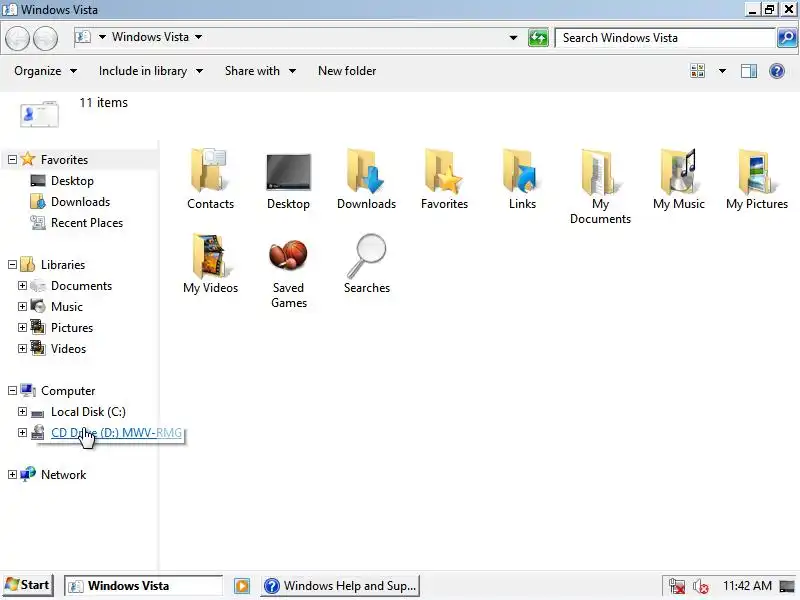This screenshot has height=600, width=800.
Task: Collapse the Libraries tree group
Action: point(12,264)
